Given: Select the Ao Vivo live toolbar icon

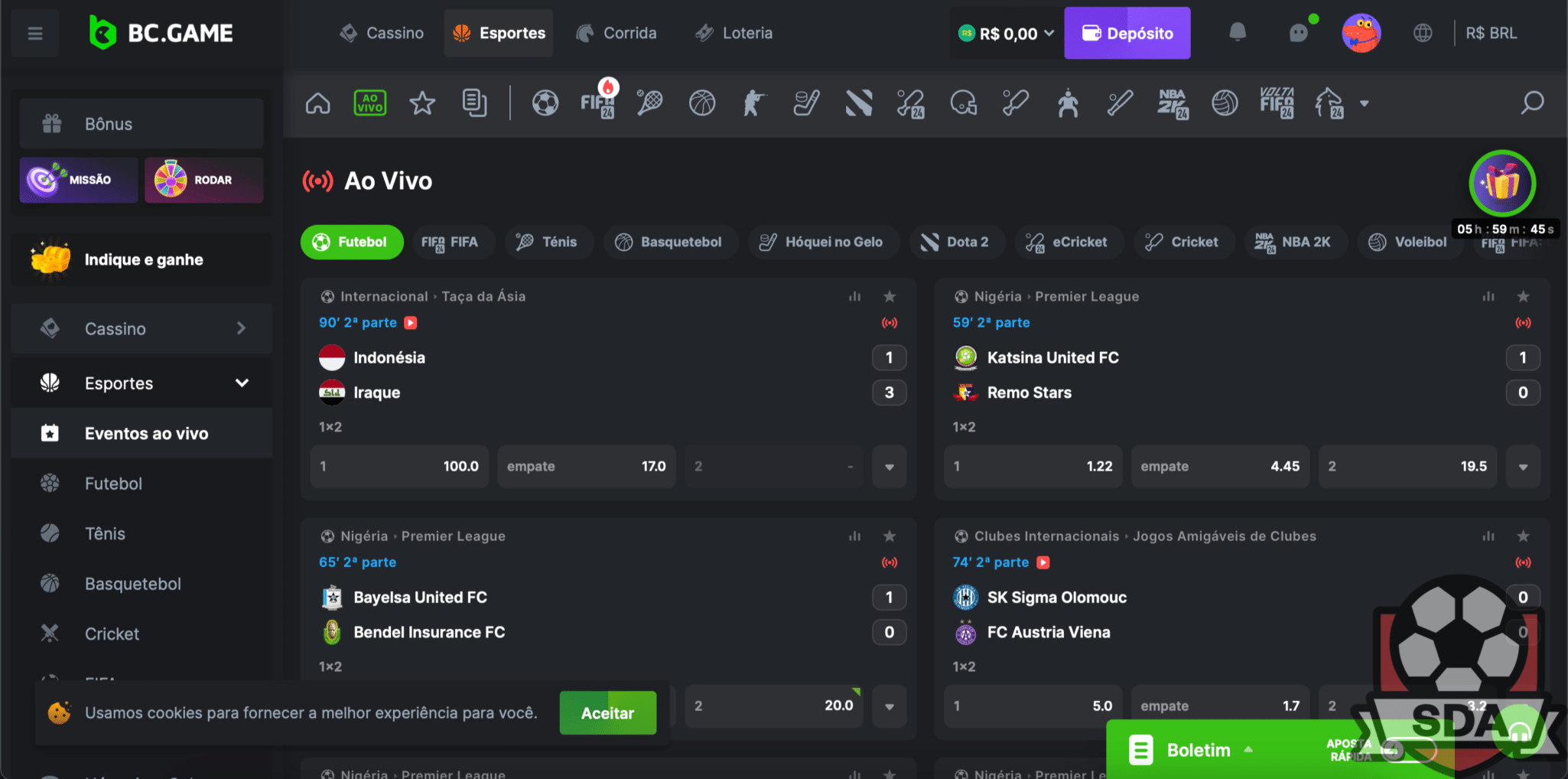Looking at the screenshot, I should click(370, 103).
